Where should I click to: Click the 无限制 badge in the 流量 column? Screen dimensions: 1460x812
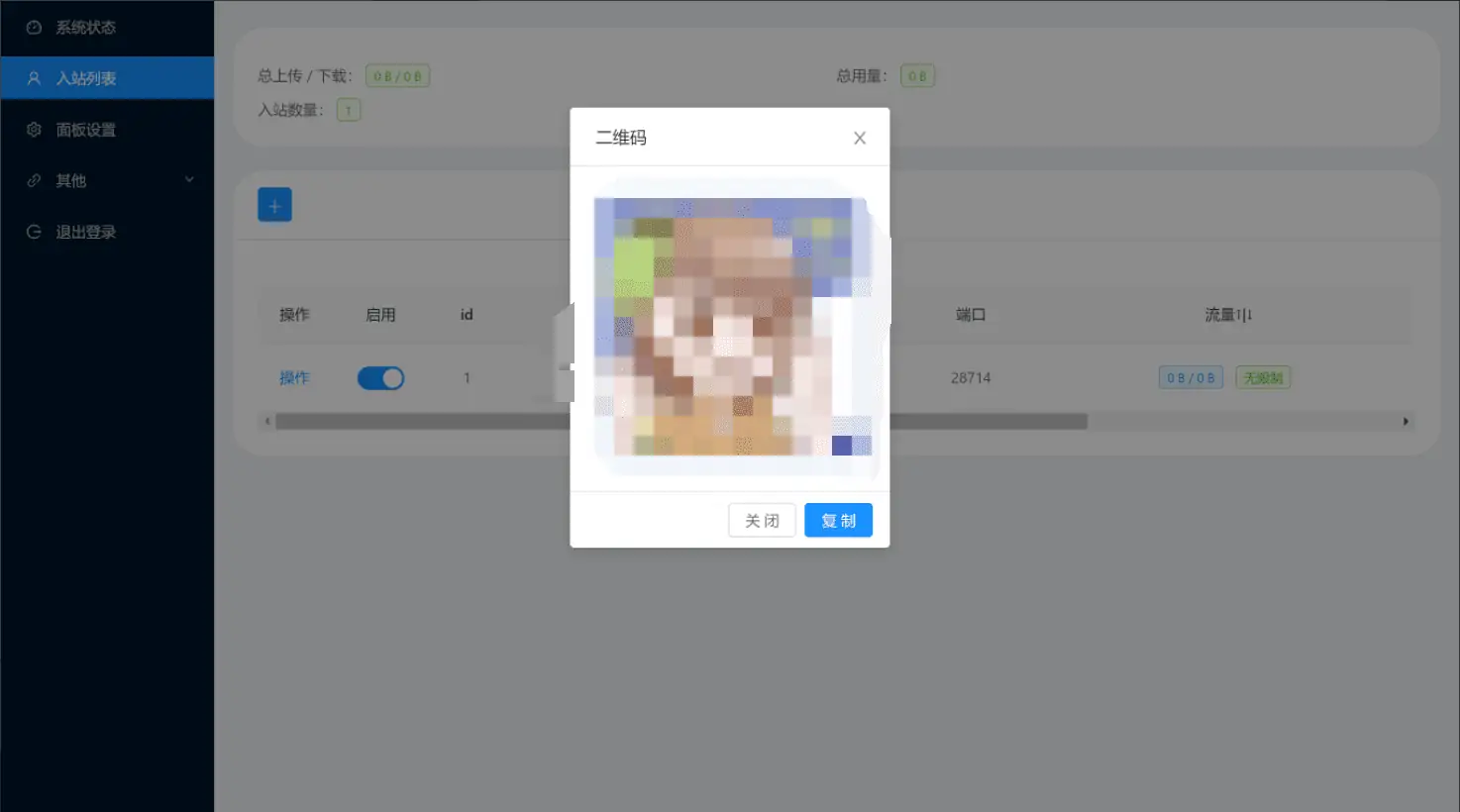pyautogui.click(x=1263, y=377)
